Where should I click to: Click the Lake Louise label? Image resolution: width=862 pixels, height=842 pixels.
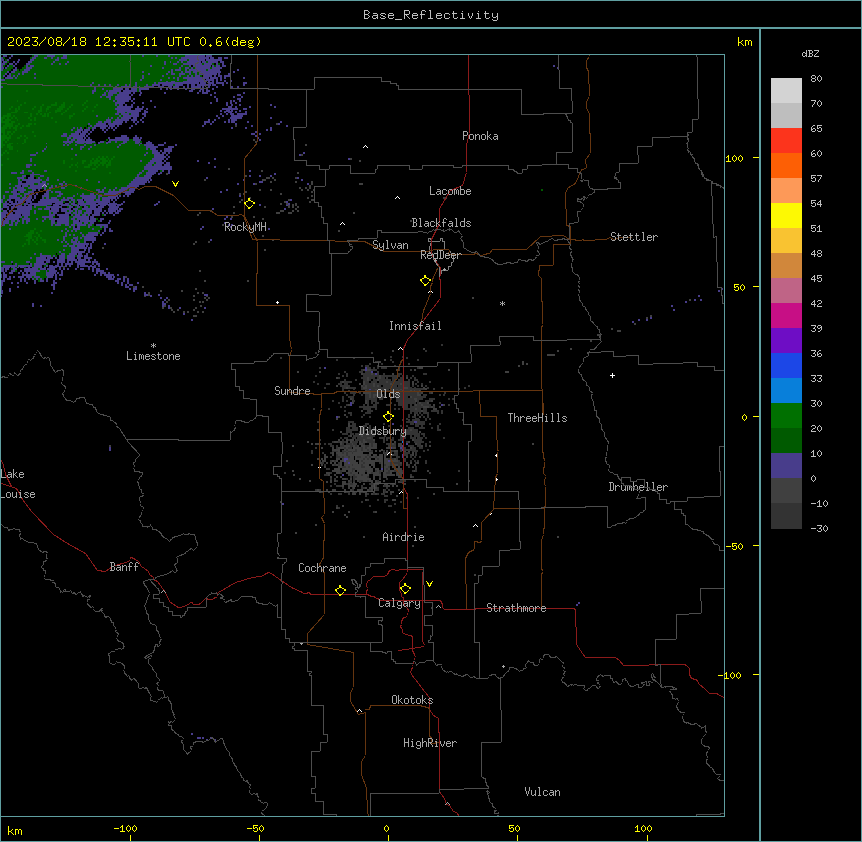(18, 484)
